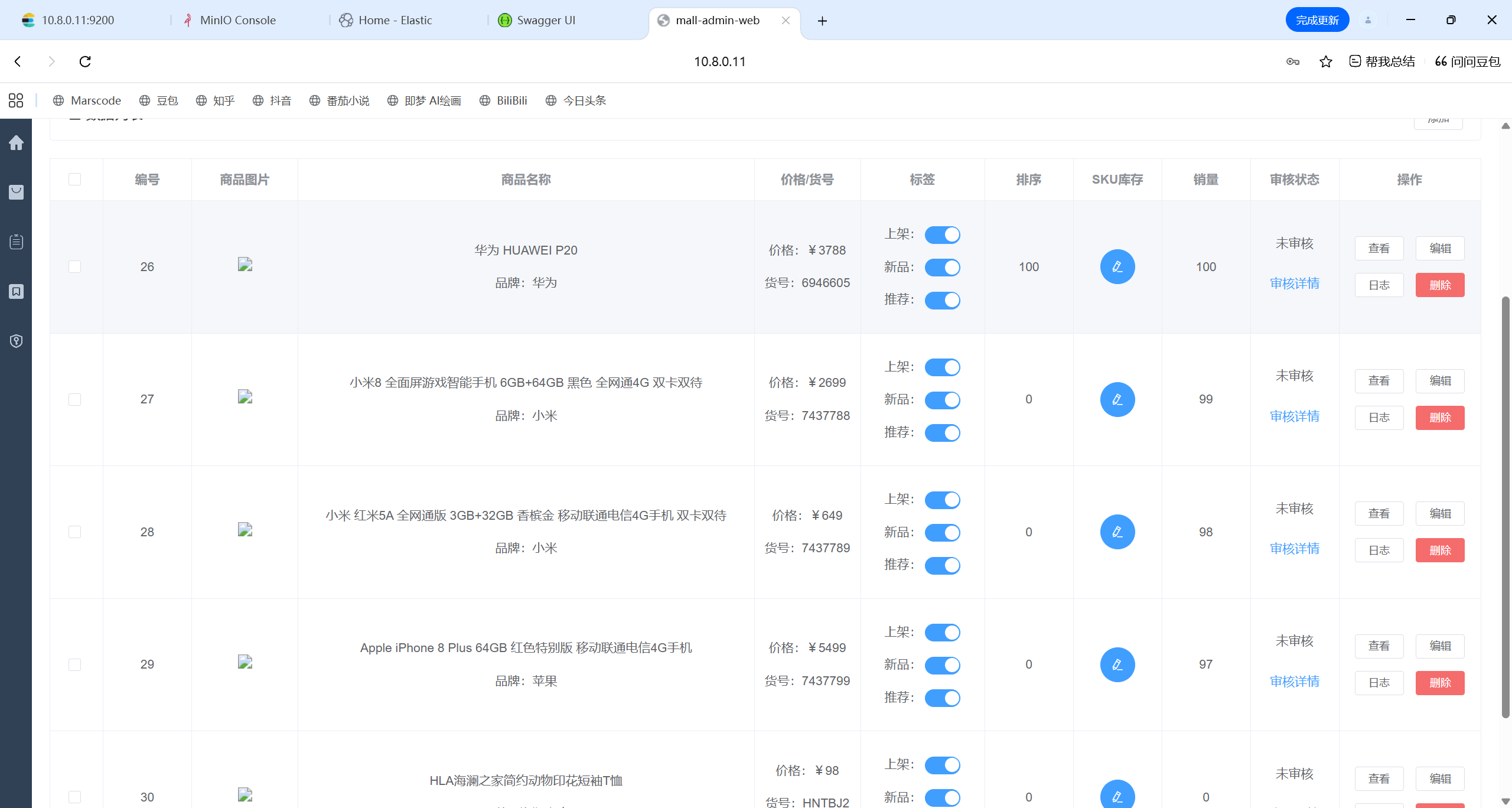Open the shield permissions sidebar icon
This screenshot has height=808, width=1512.
click(16, 341)
